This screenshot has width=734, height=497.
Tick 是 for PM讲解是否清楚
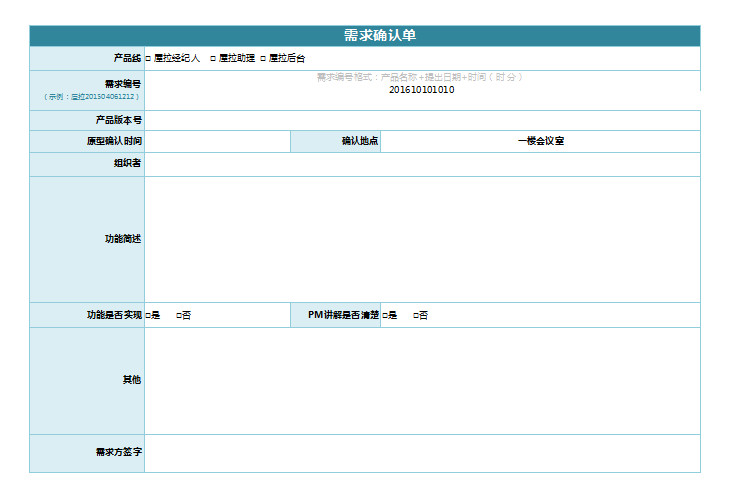[x=385, y=315]
